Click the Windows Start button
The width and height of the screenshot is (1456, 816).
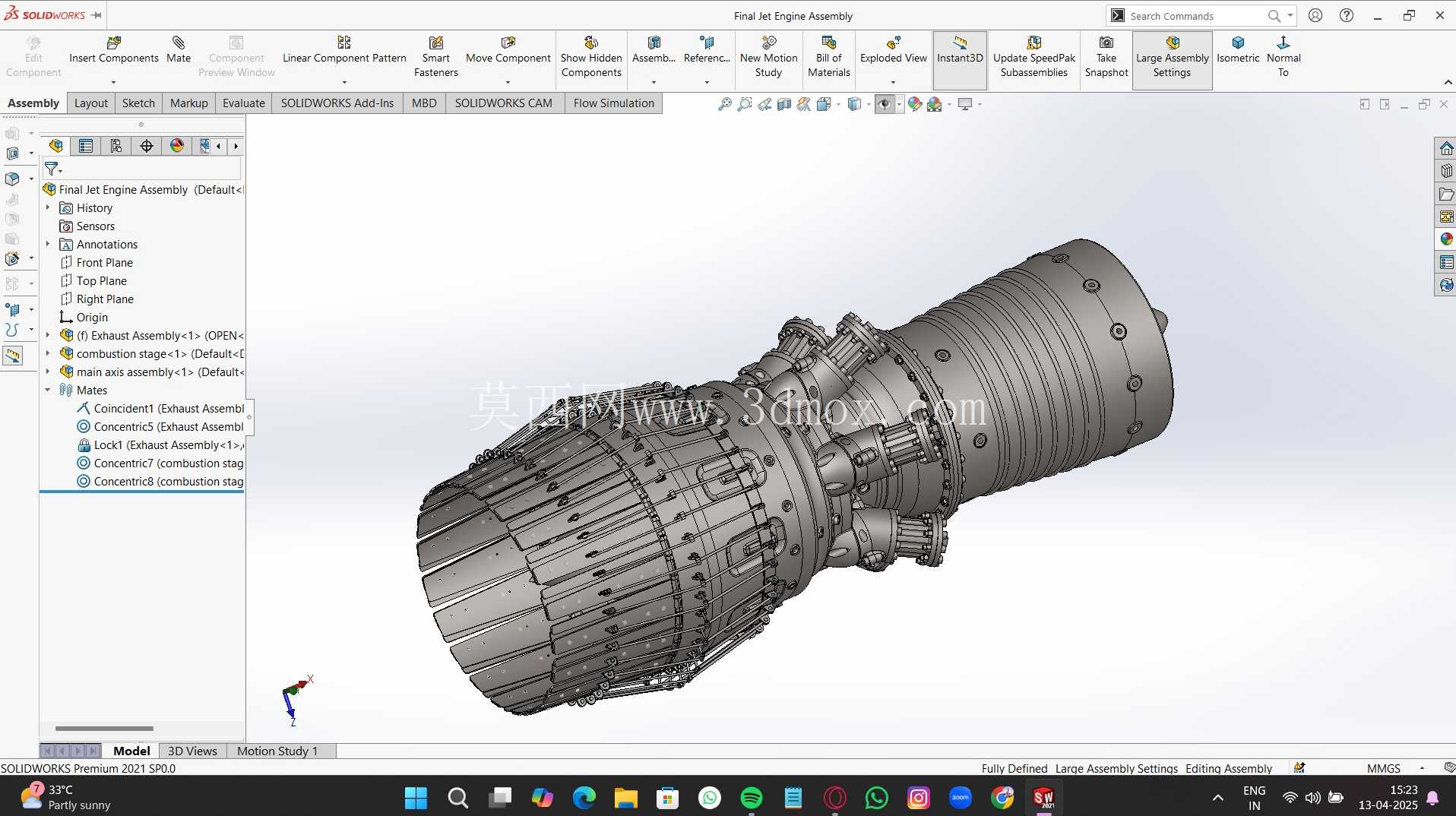pos(416,798)
